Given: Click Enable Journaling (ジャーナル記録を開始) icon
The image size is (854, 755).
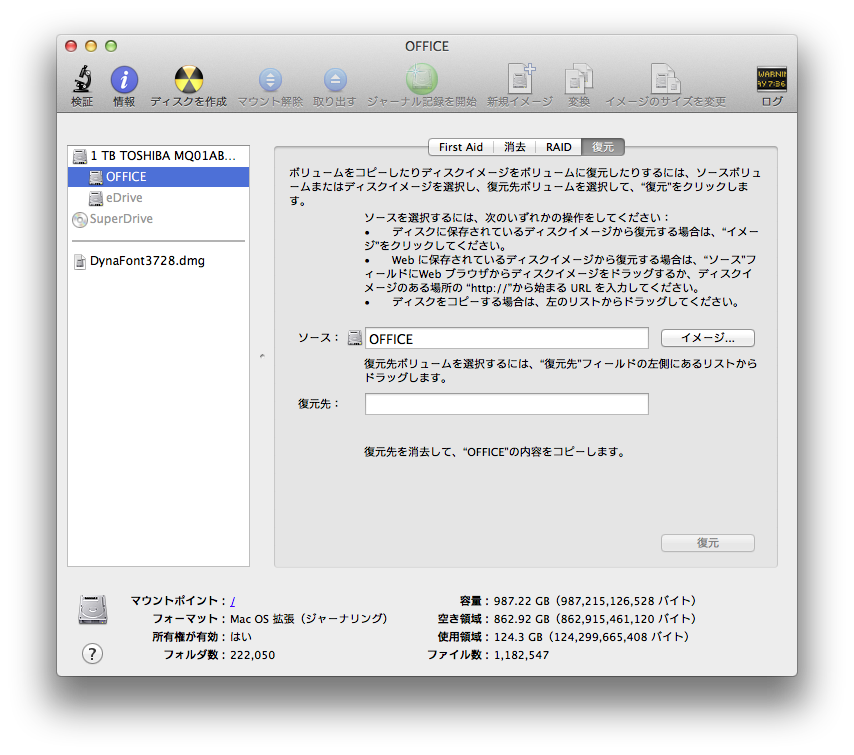Looking at the screenshot, I should point(422,79).
